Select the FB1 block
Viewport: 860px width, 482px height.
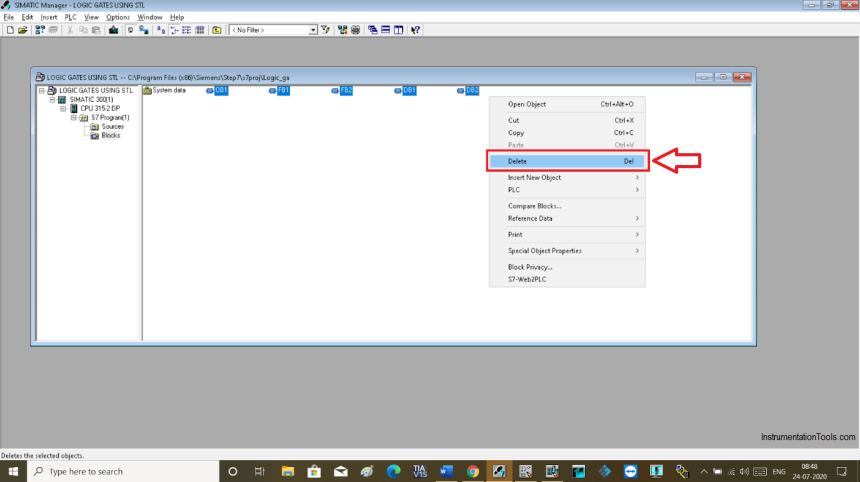[x=280, y=90]
